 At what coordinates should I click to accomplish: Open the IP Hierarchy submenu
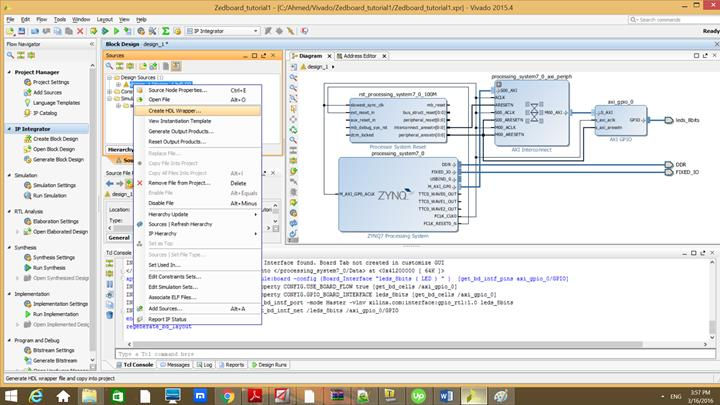(197, 234)
